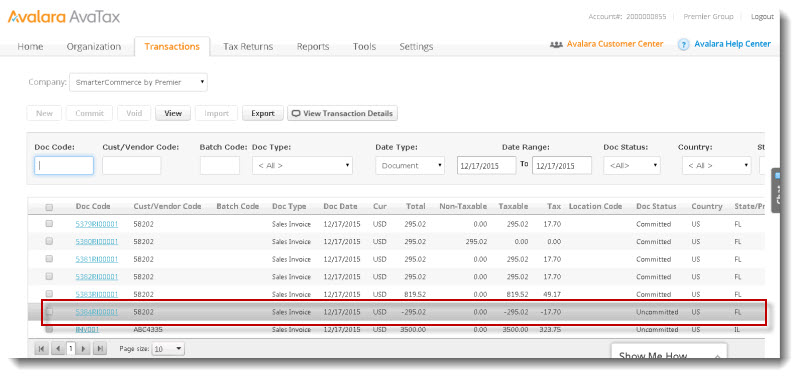Image resolution: width=800 pixels, height=378 pixels.
Task: Click the Batch Code input field
Action: 219,165
